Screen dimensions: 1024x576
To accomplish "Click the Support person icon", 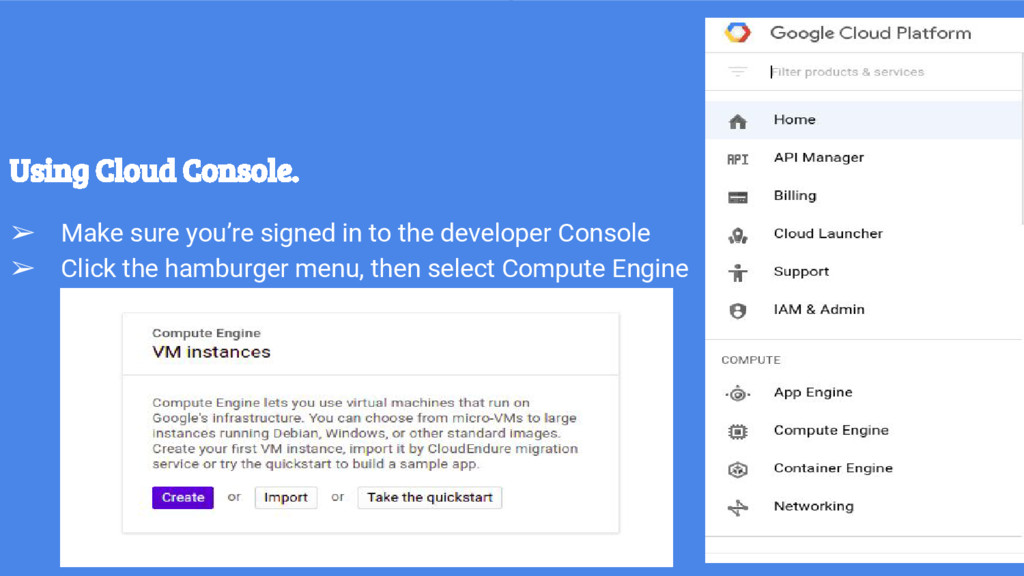I will click(737, 272).
